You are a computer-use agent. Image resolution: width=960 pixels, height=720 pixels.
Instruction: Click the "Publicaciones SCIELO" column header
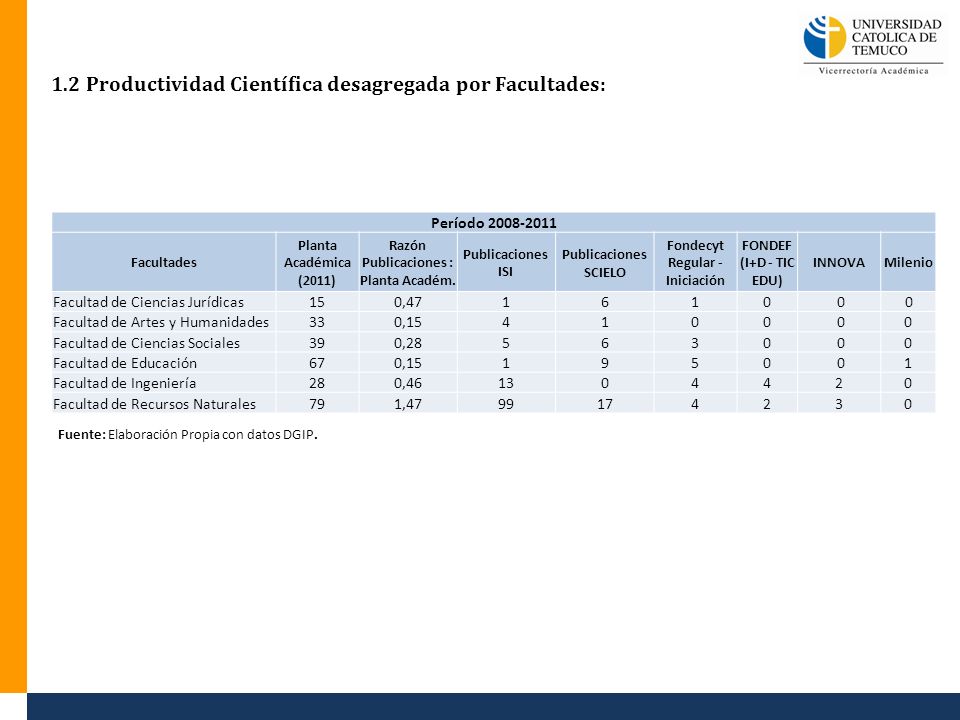[604, 263]
